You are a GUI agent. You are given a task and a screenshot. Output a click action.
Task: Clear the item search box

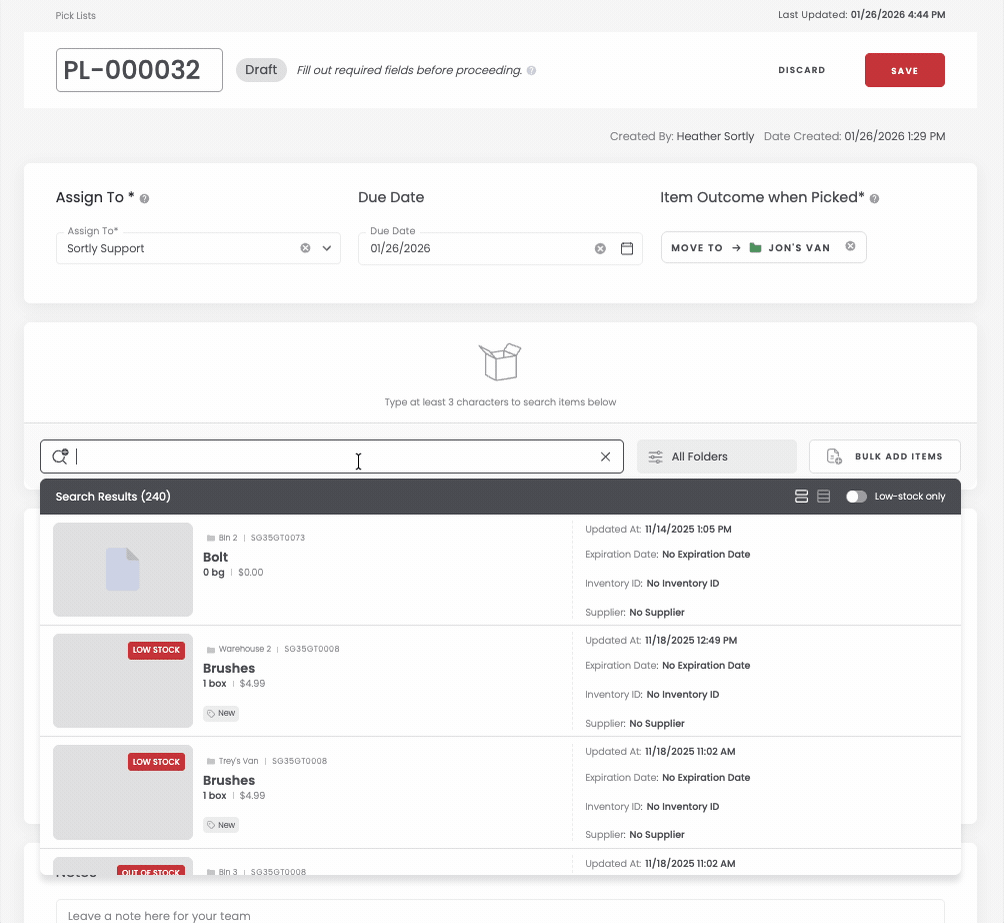pyautogui.click(x=605, y=457)
